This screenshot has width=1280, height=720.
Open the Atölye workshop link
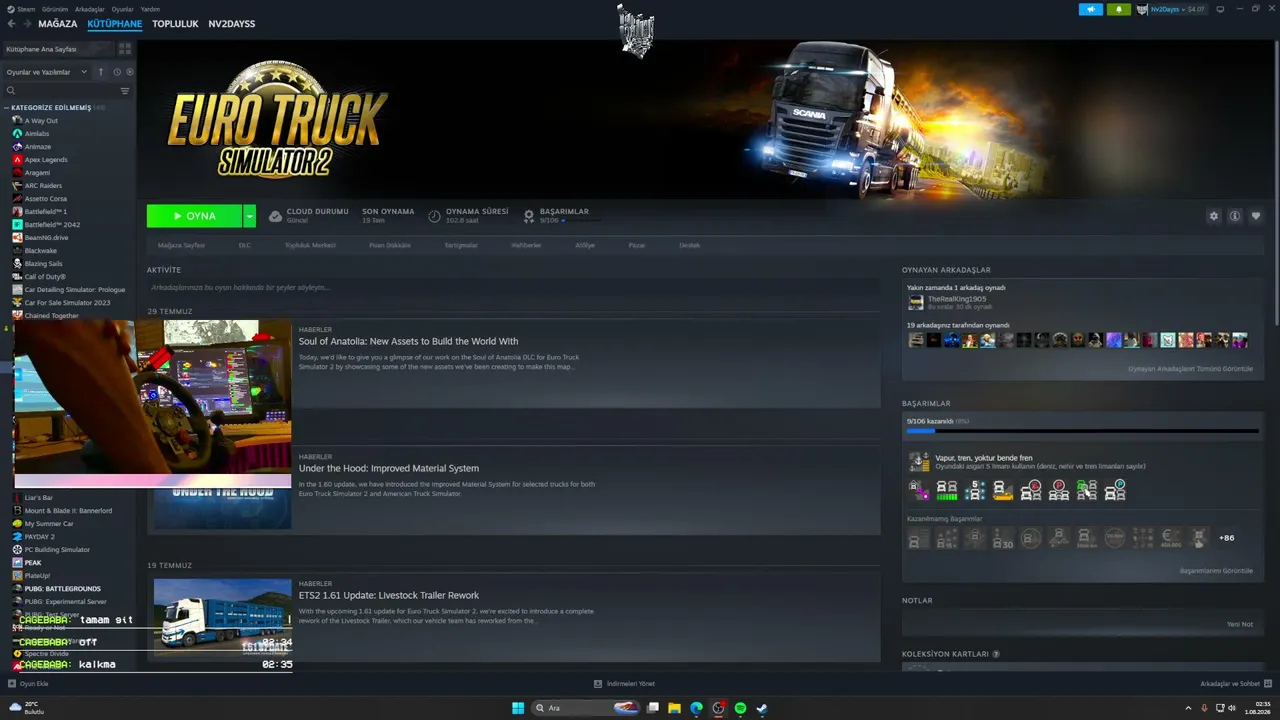[x=585, y=245]
